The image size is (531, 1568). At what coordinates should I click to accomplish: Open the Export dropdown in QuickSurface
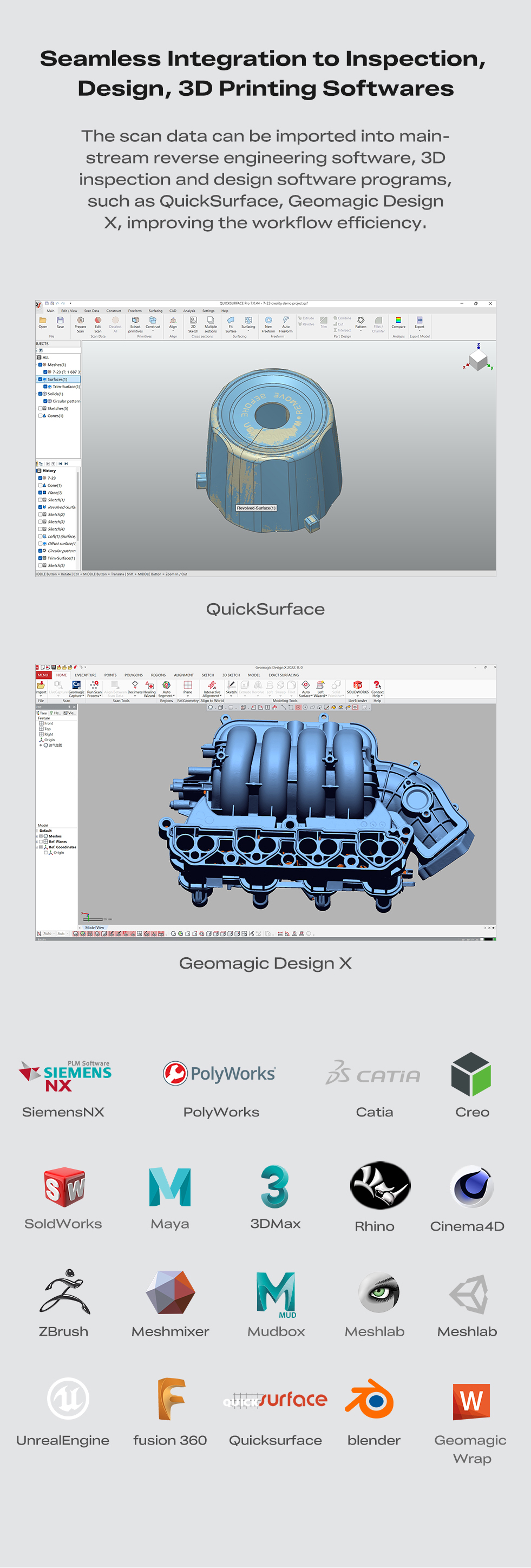(x=419, y=331)
